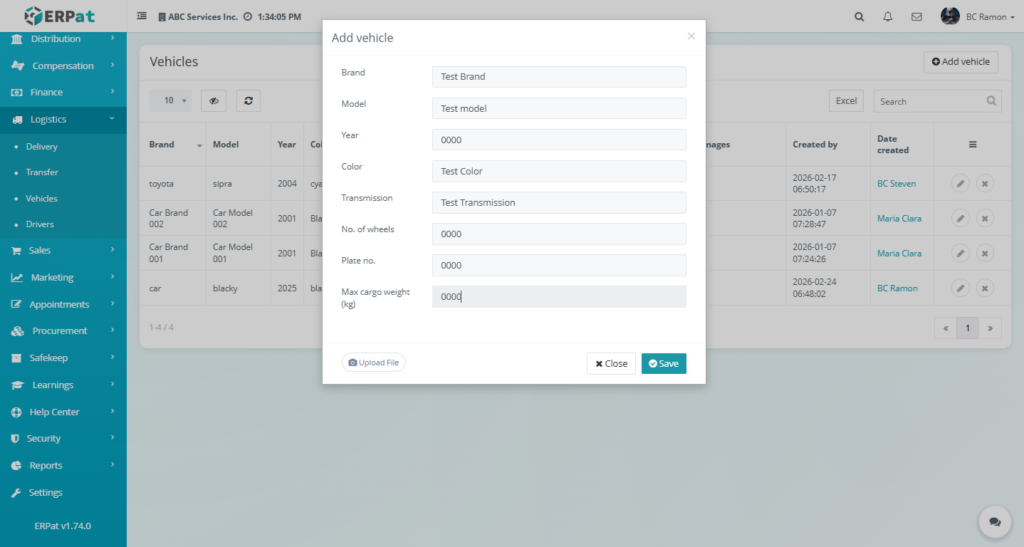
Task: Toggle column visibility eye icon
Action: (x=214, y=101)
